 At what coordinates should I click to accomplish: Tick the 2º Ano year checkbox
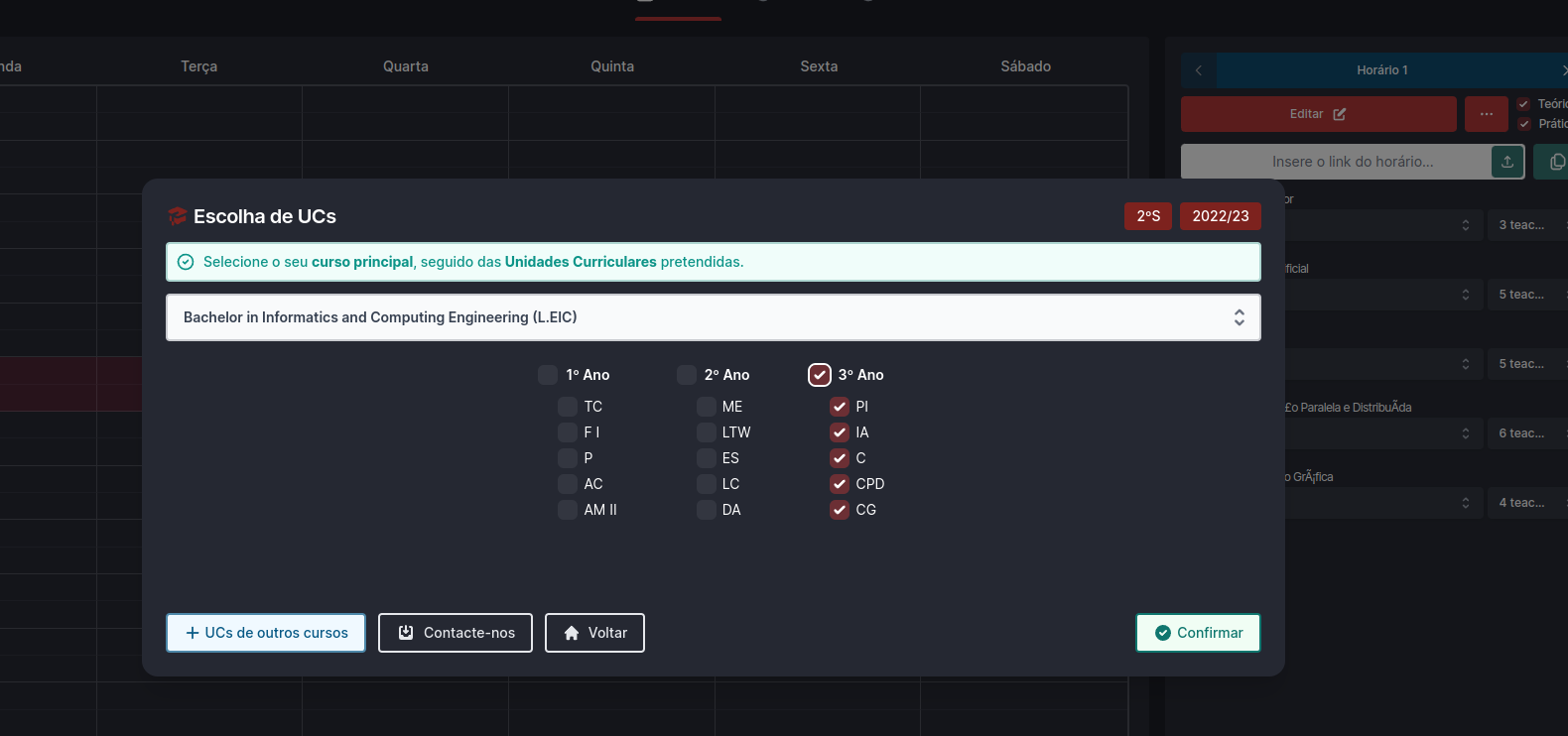(x=687, y=375)
